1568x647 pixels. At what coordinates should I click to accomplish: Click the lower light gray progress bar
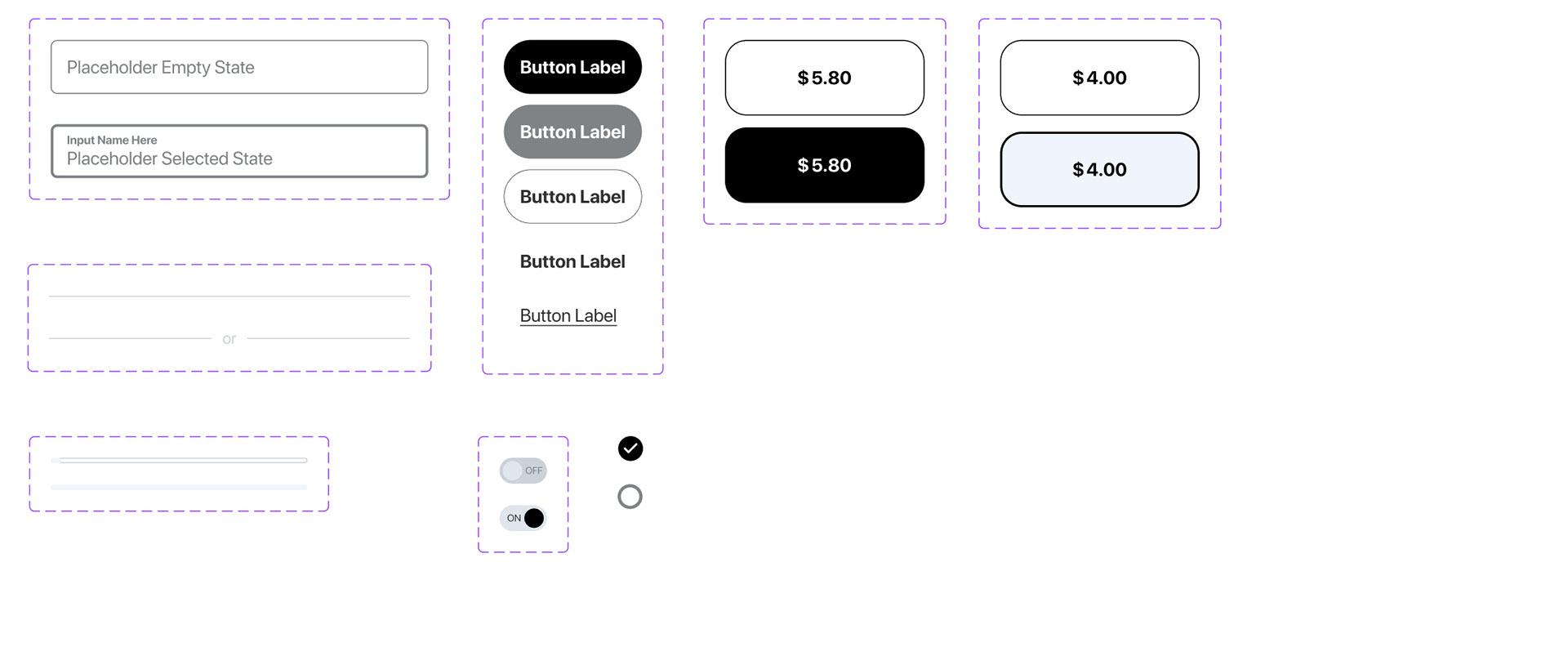tap(179, 488)
